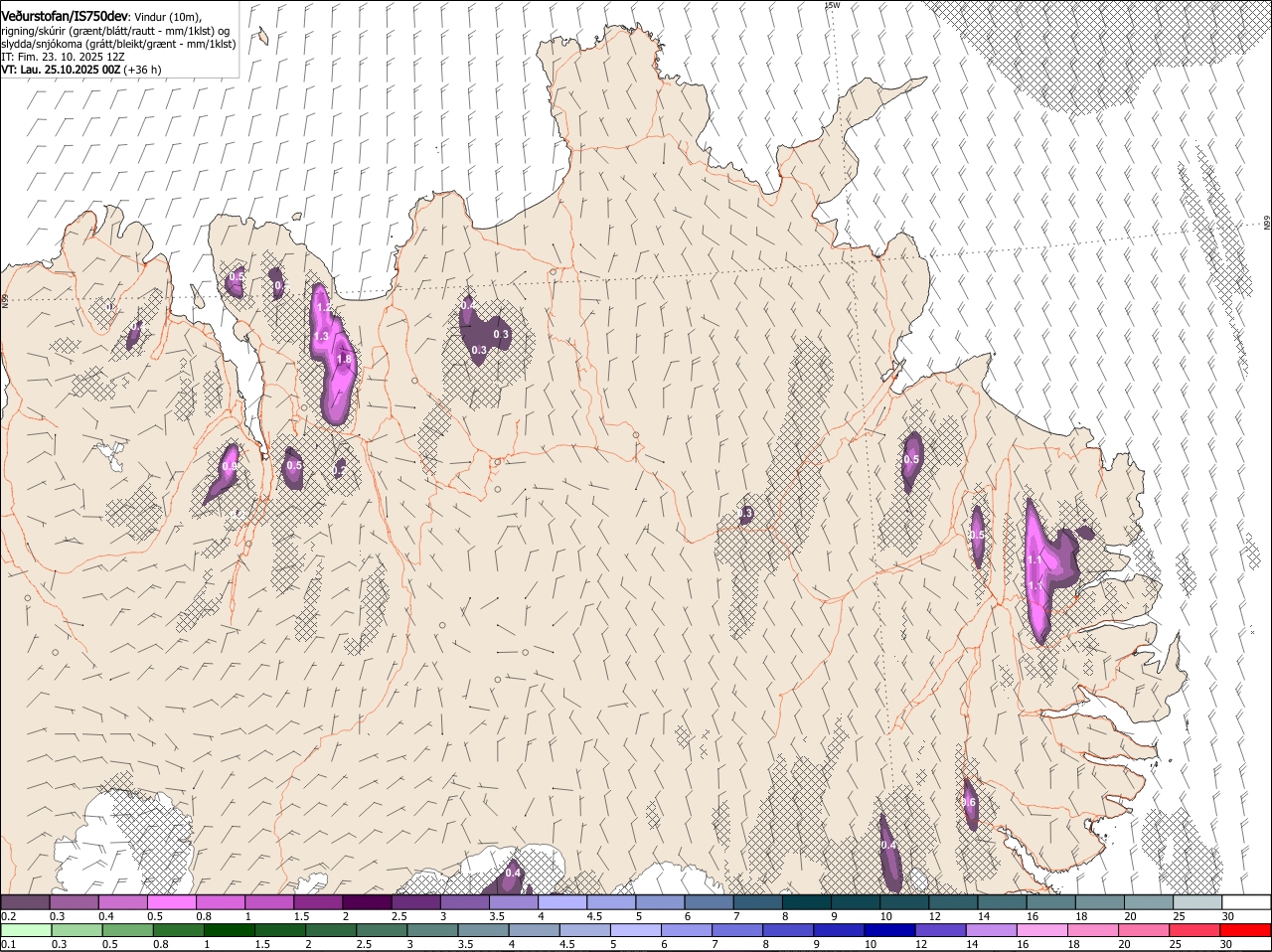Click the 0.2 label in the snow legend
This screenshot has width=1272, height=952.
point(8,915)
